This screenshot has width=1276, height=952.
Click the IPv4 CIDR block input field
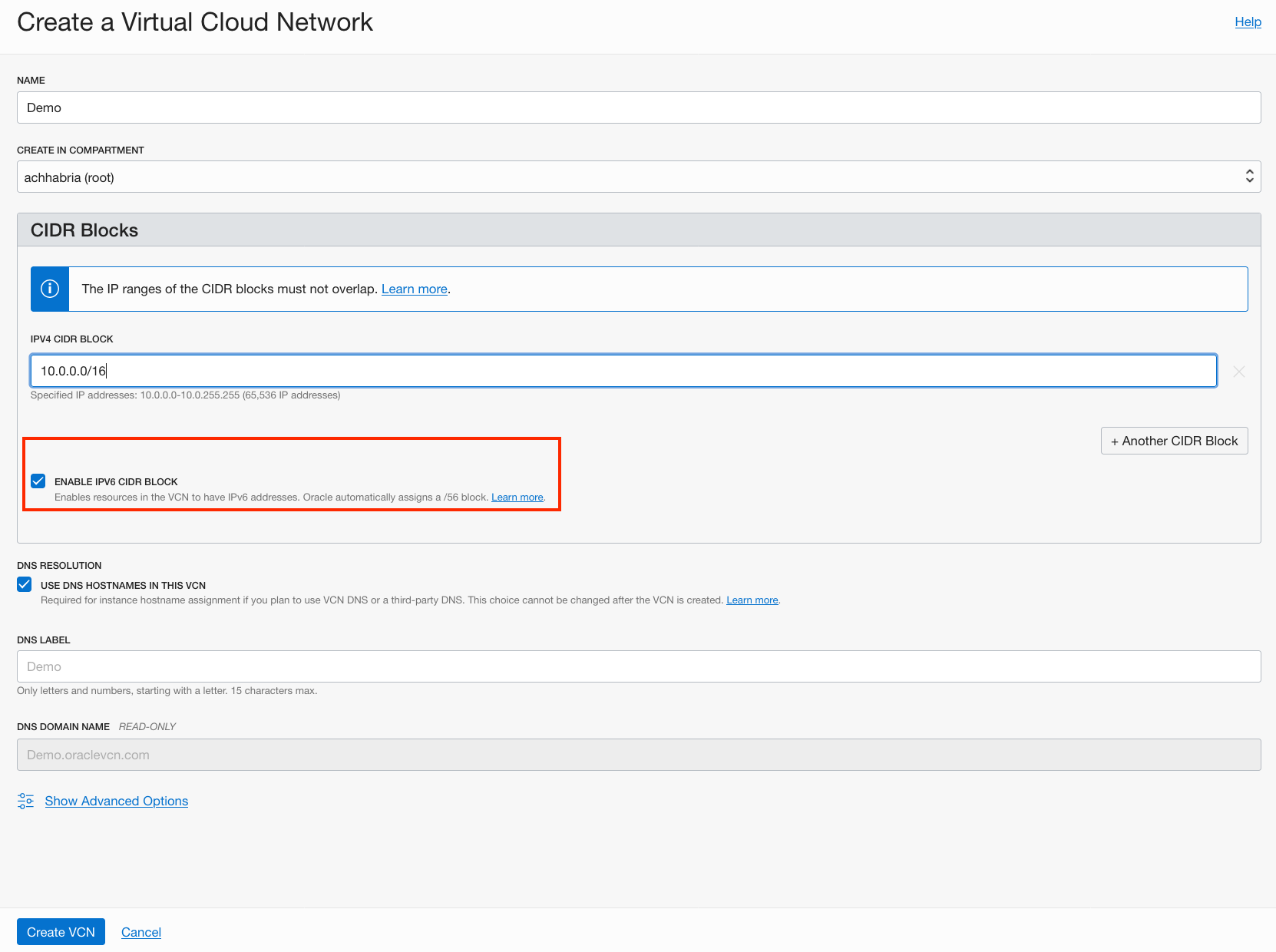click(x=623, y=370)
